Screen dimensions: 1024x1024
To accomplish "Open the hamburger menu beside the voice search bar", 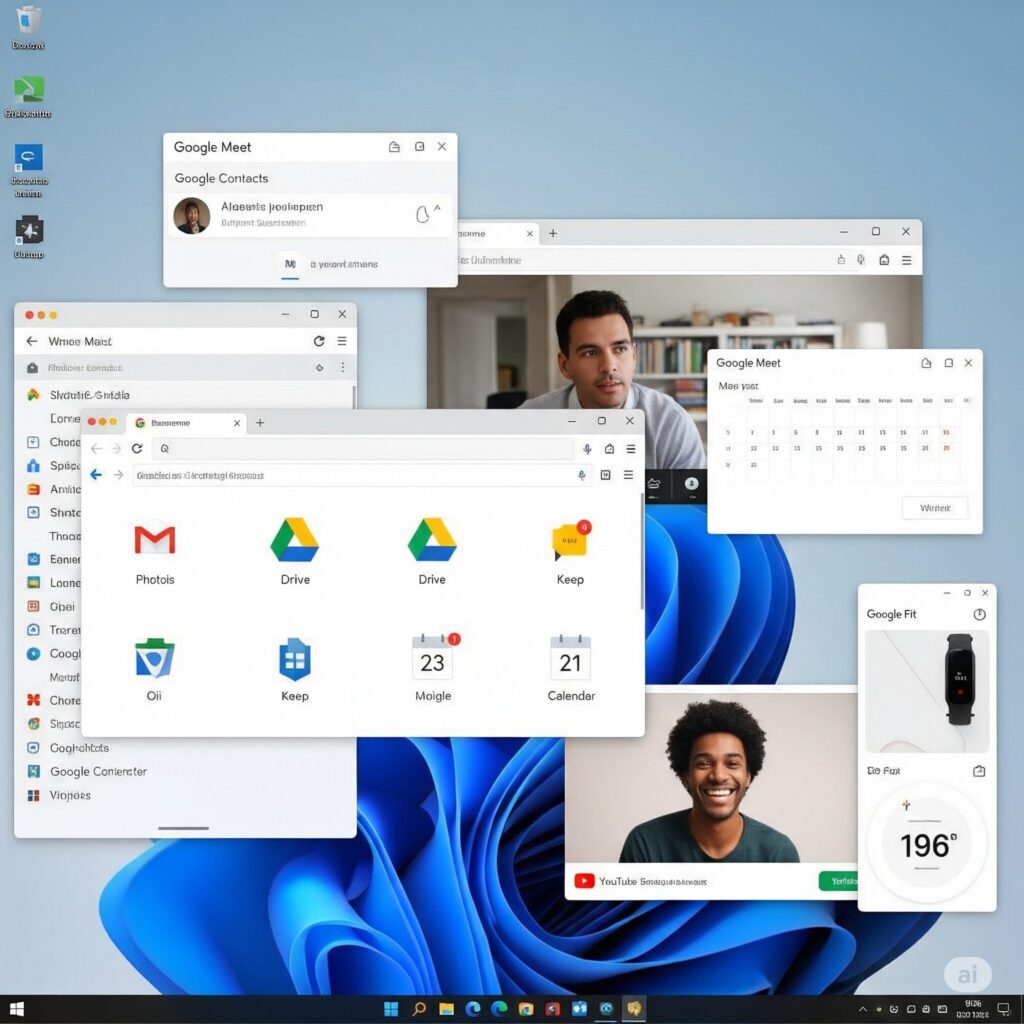I will 631,449.
